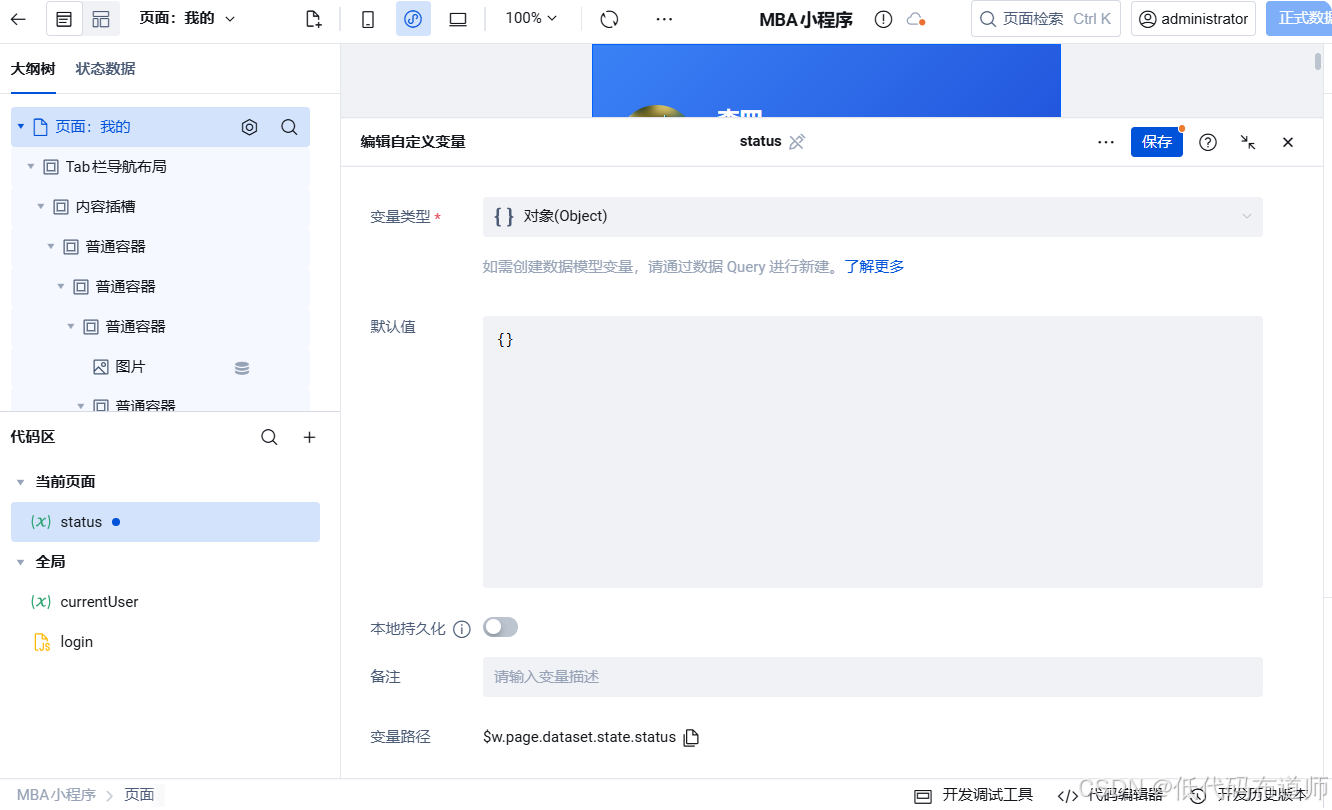Disable 本地持久化 toggle switch

(x=500, y=626)
